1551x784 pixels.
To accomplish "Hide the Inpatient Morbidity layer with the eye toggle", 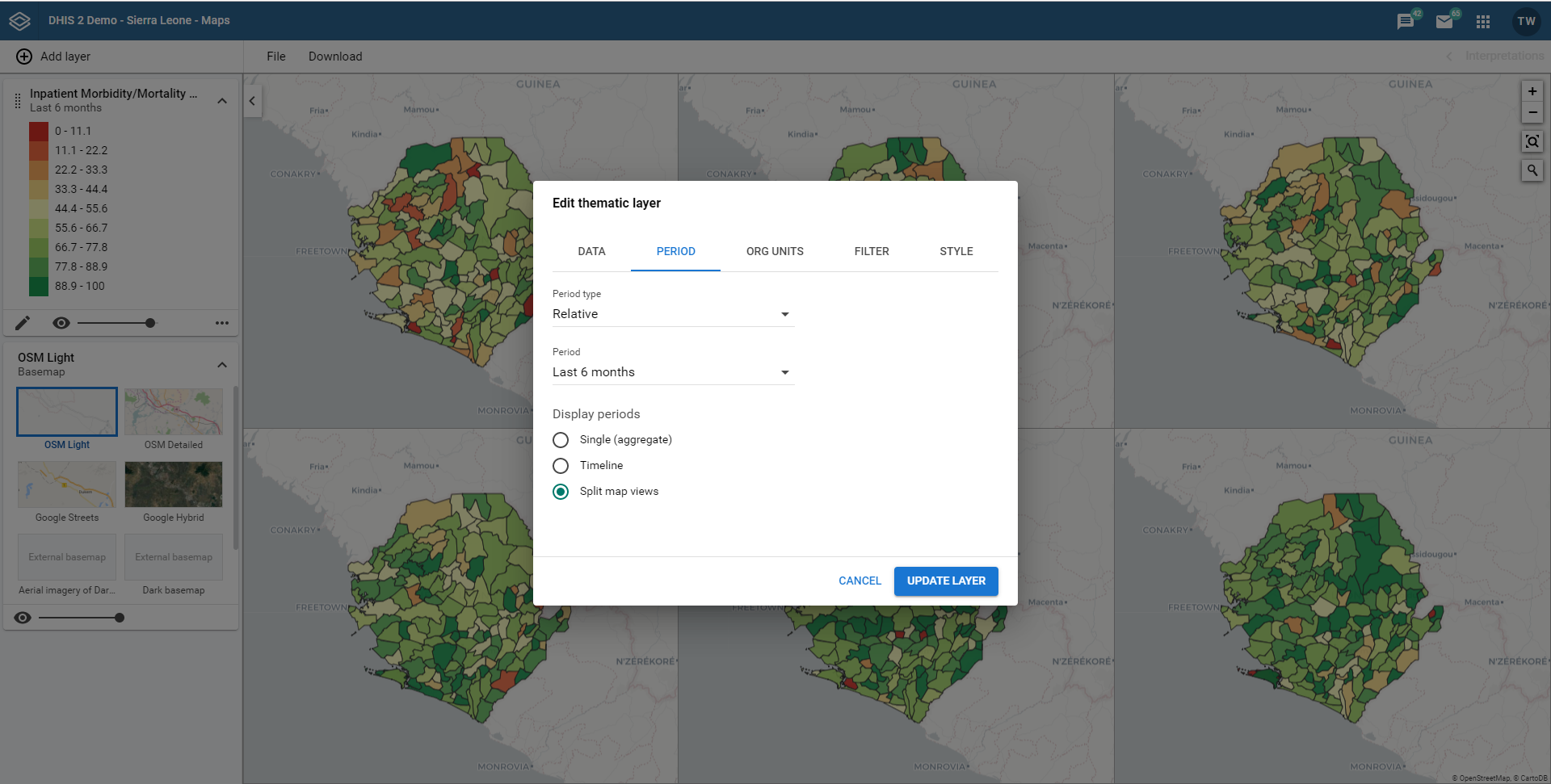I will tap(61, 322).
